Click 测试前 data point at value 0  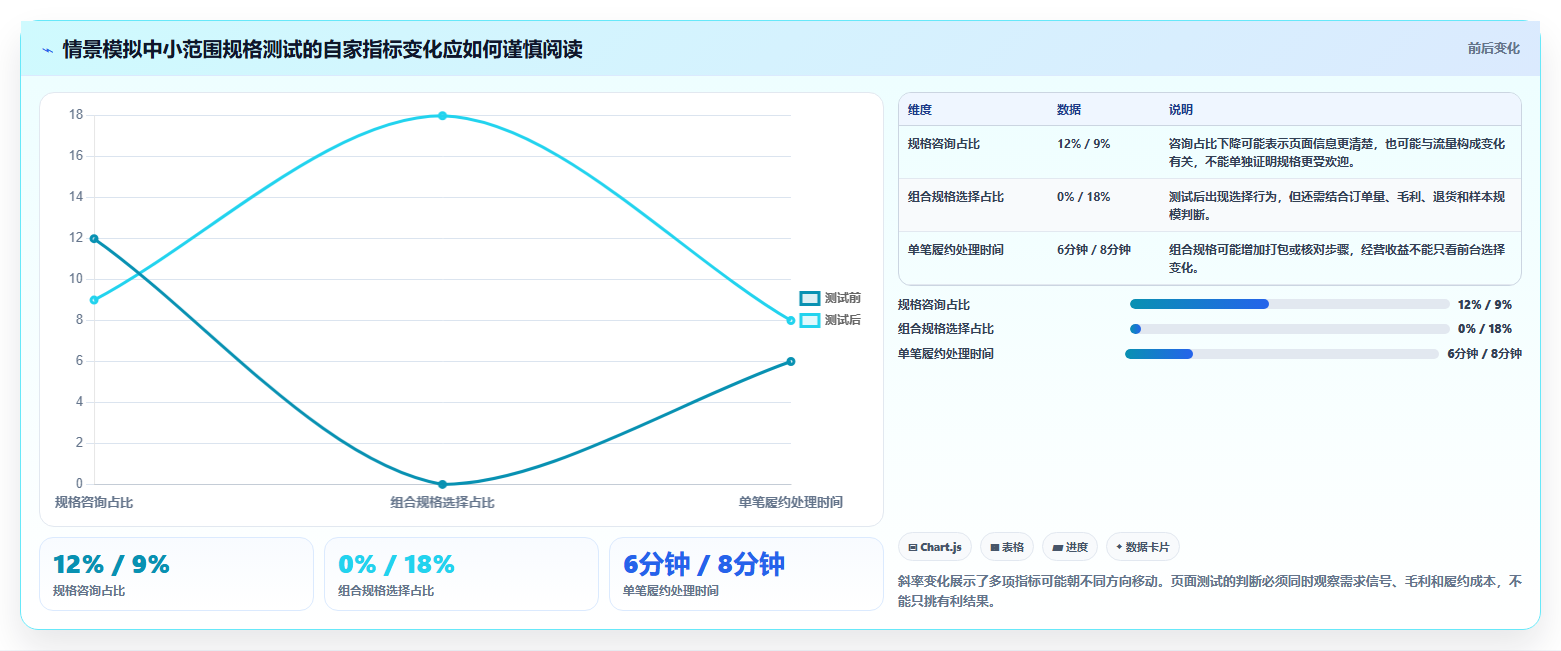click(x=442, y=484)
